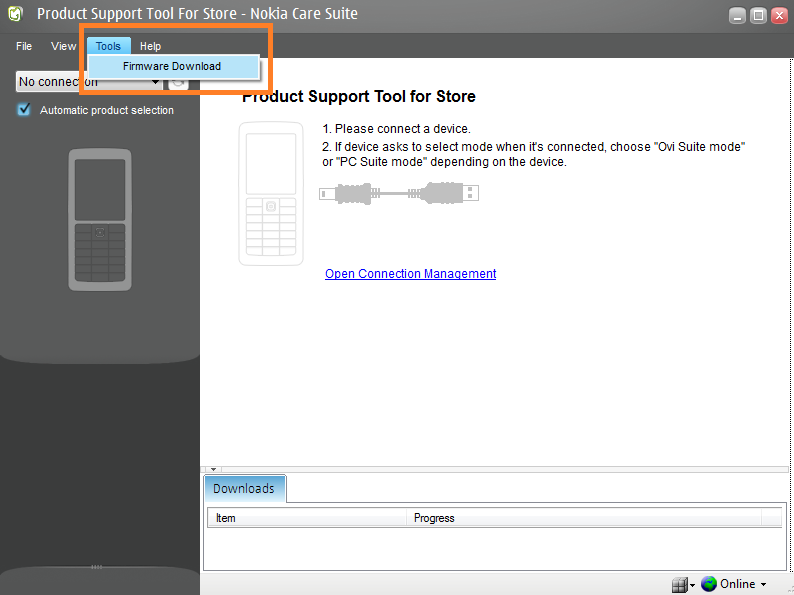Close the Nokia Care Suite window
This screenshot has width=794, height=595.
click(x=779, y=16)
